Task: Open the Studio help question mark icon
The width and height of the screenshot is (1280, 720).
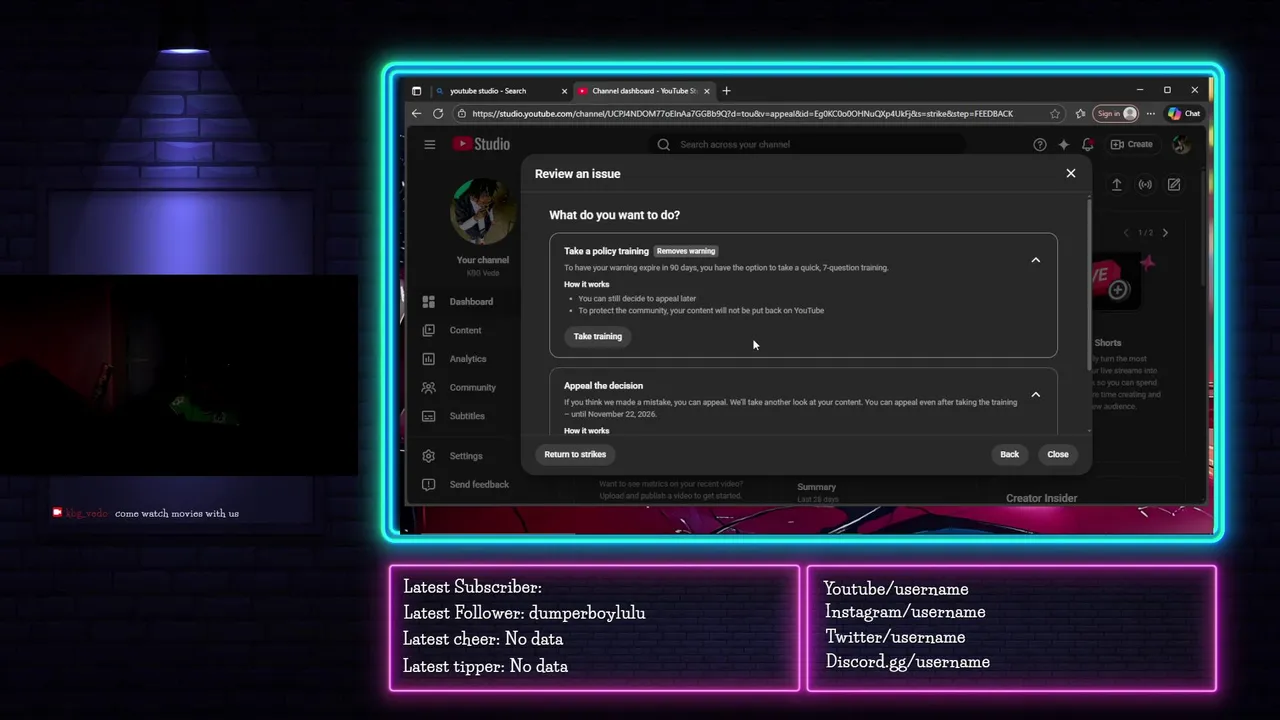Action: [1040, 144]
